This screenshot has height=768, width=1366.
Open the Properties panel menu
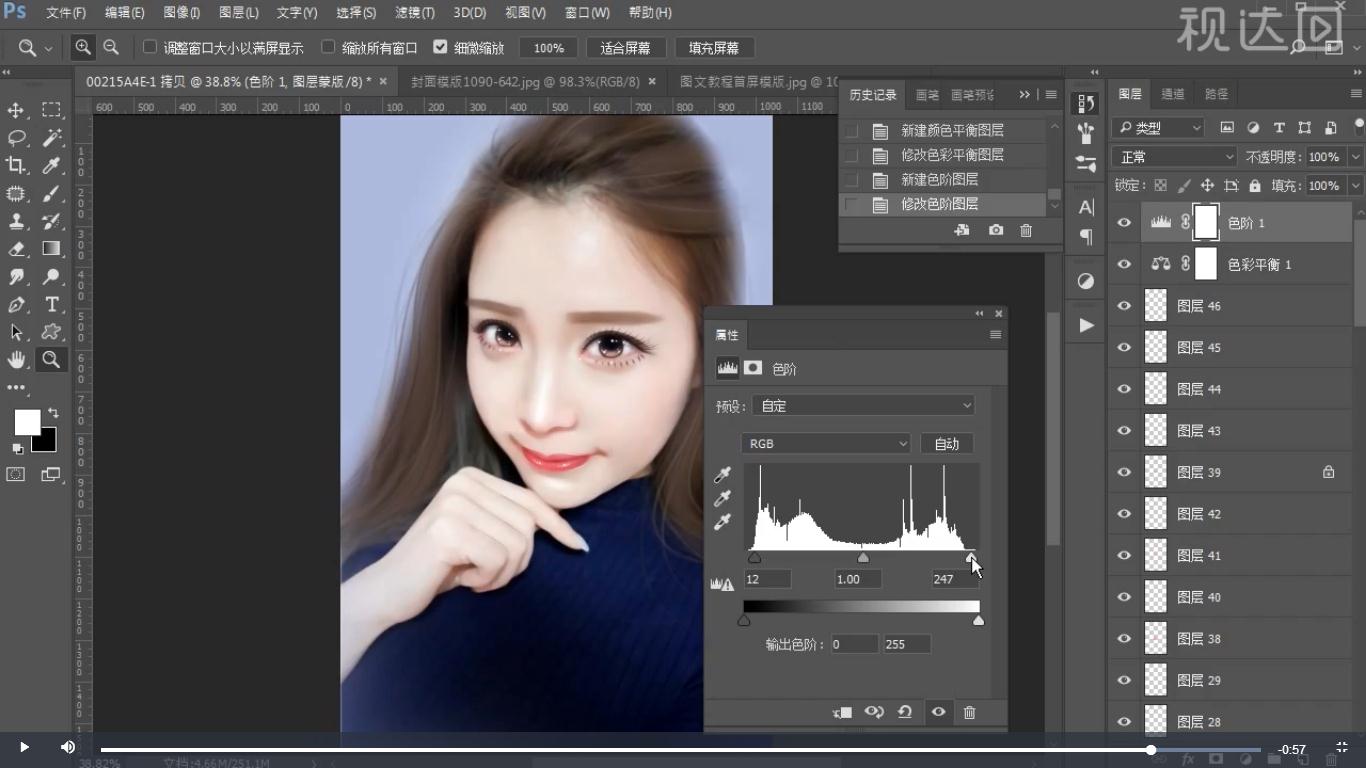[996, 335]
